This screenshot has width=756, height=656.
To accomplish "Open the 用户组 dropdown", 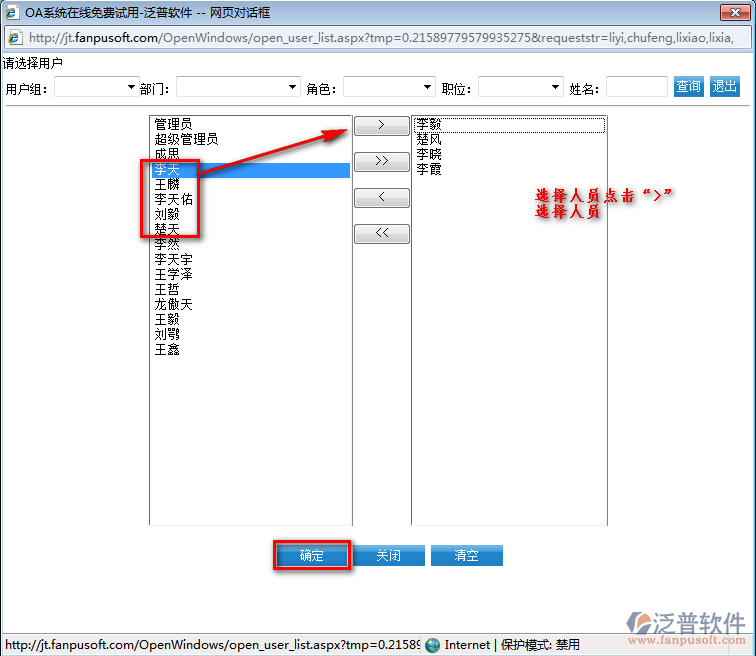I will click(96, 87).
